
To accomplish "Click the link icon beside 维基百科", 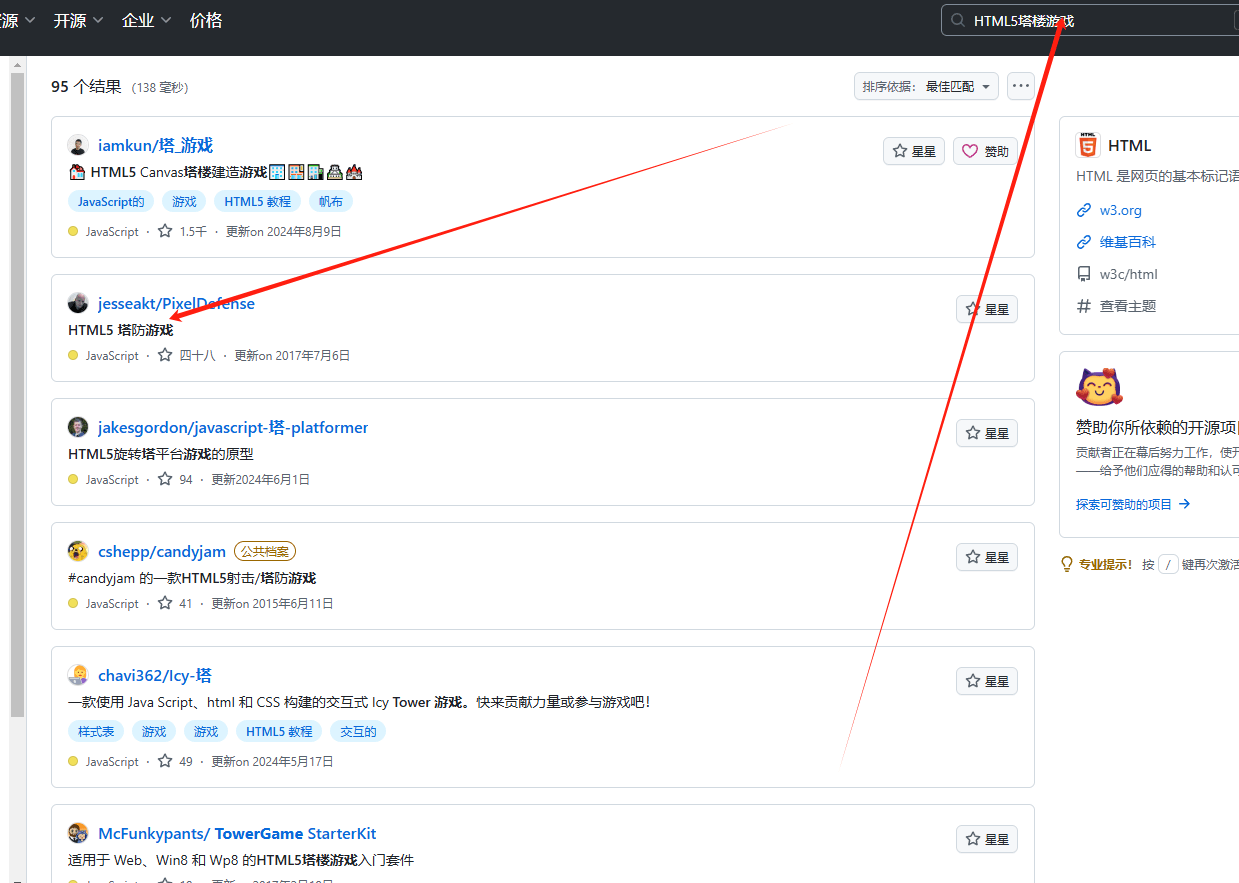I will click(x=1084, y=242).
